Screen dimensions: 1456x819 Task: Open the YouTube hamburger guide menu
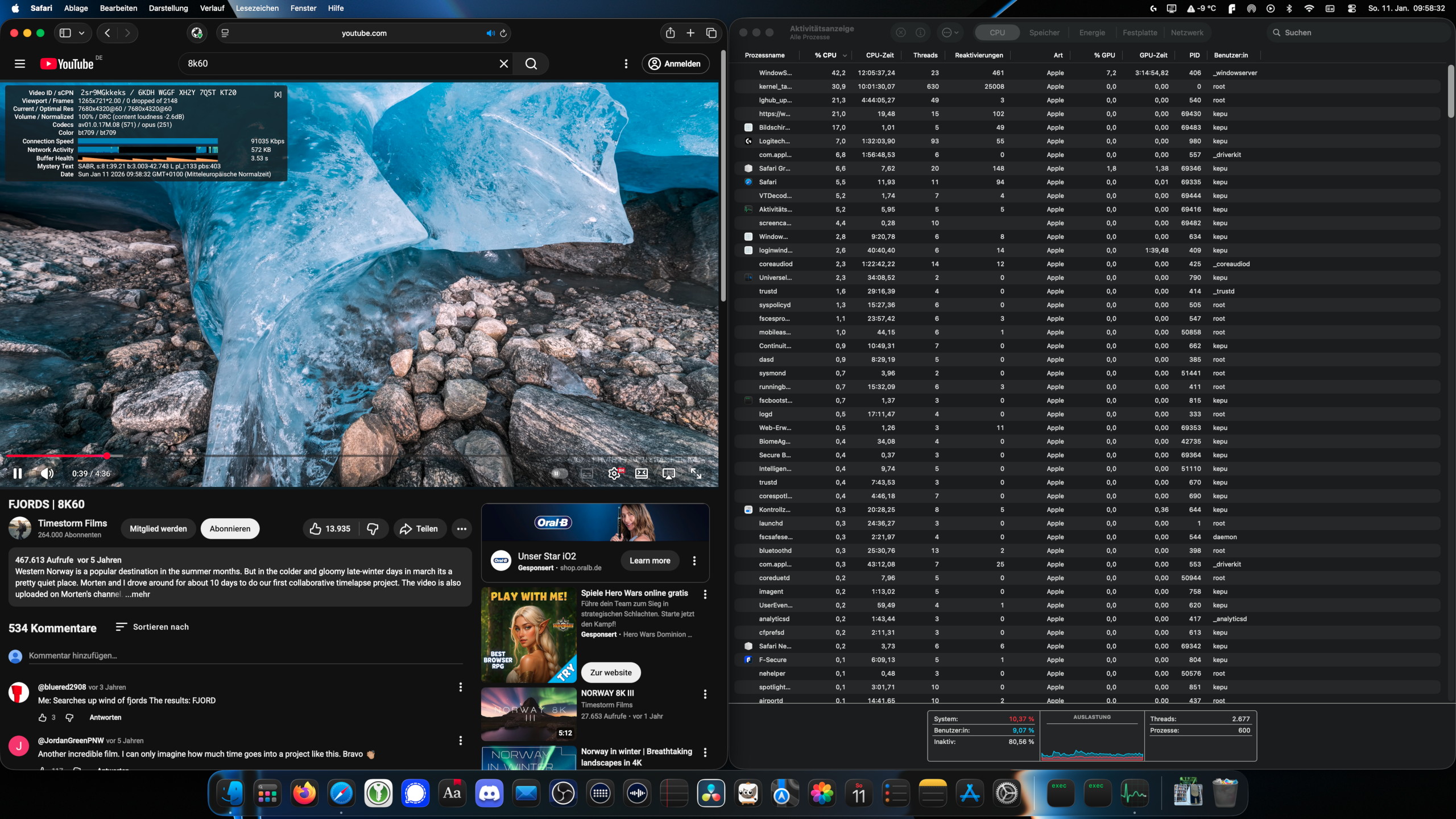(x=20, y=64)
